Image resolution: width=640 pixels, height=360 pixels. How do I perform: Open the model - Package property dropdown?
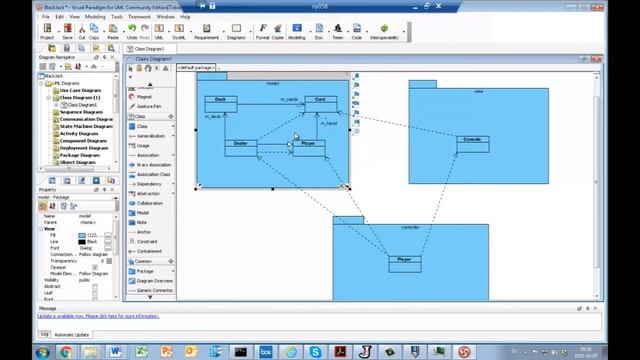[116, 197]
